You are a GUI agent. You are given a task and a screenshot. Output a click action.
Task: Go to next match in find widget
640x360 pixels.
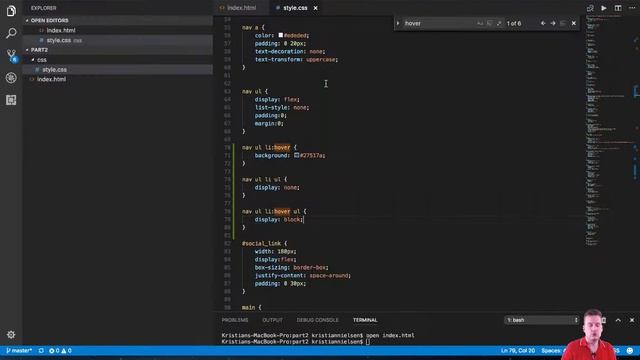tap(553, 23)
